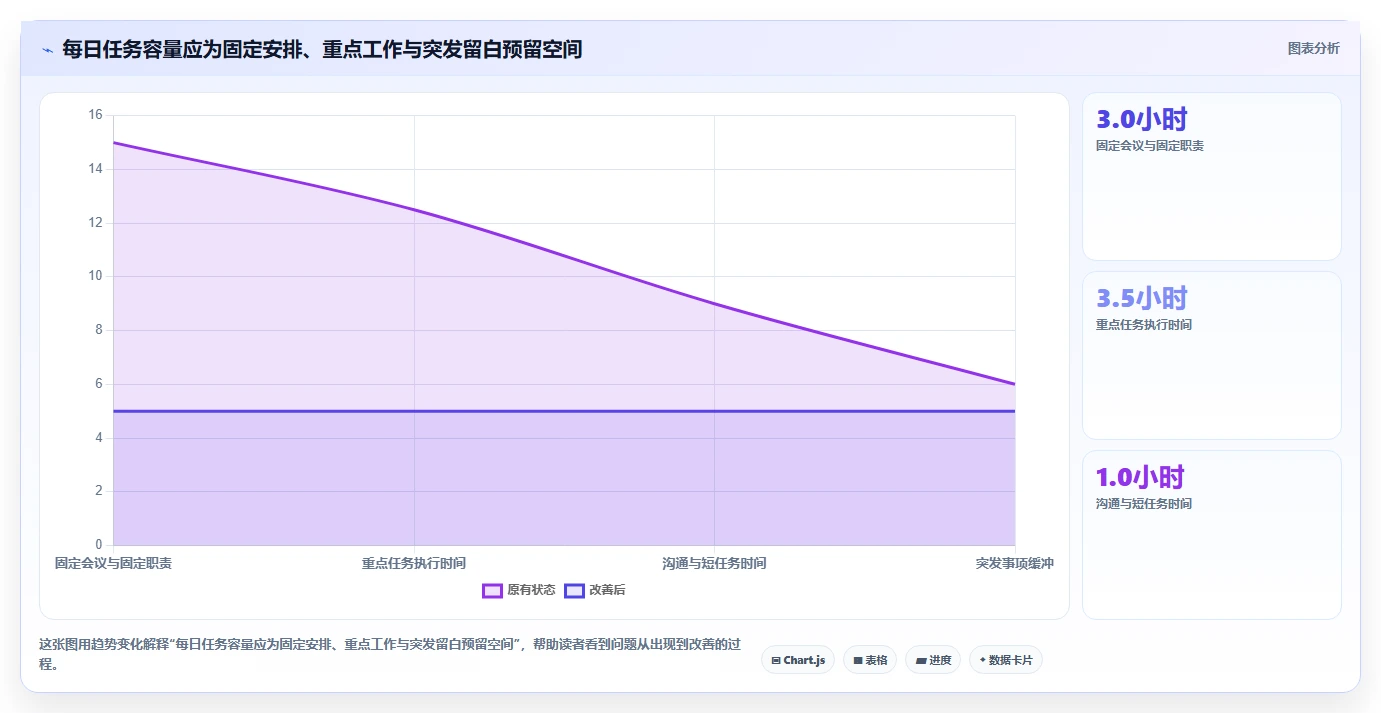Click the 改善后 blue legend swatch
The height and width of the screenshot is (713, 1381).
(x=574, y=590)
